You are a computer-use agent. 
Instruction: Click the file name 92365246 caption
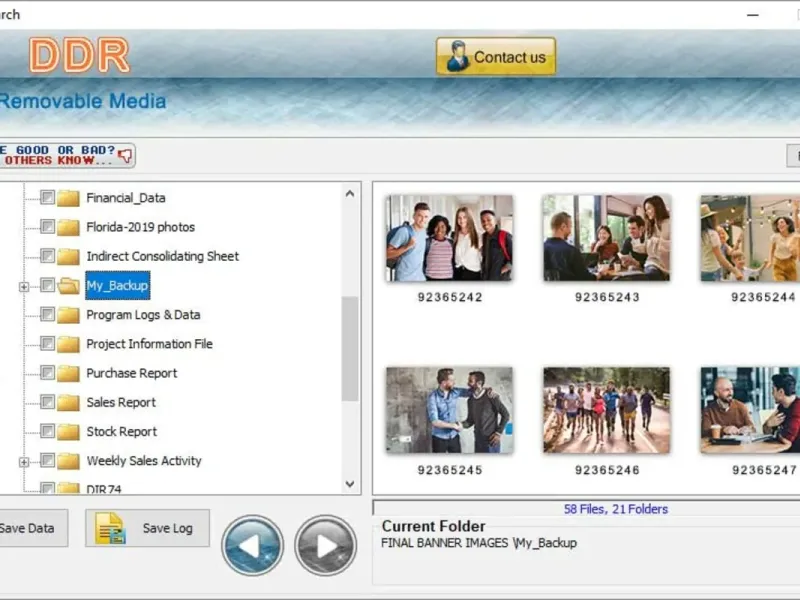[x=607, y=470]
